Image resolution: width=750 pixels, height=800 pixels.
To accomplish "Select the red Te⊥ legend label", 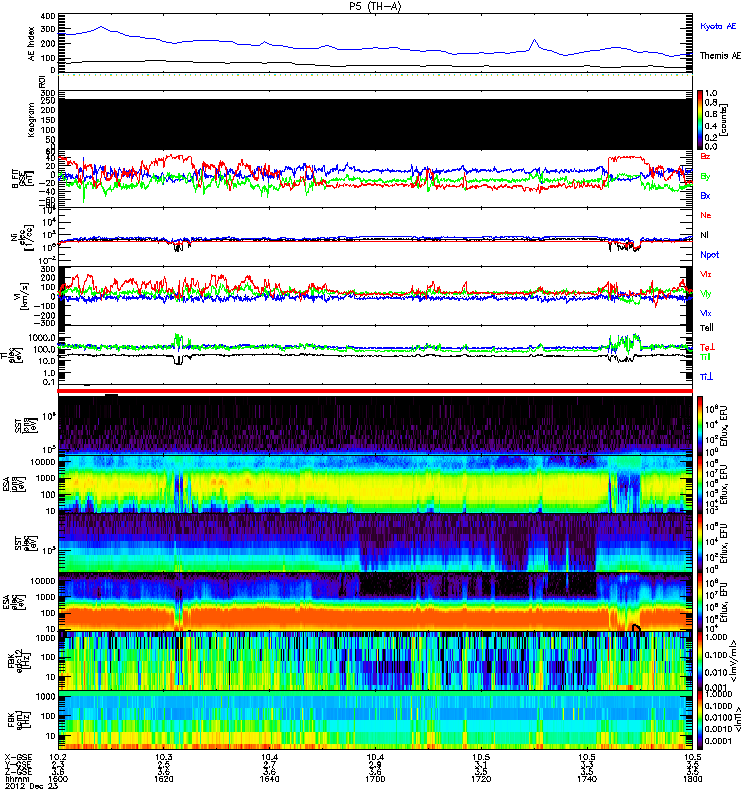I will pos(707,347).
